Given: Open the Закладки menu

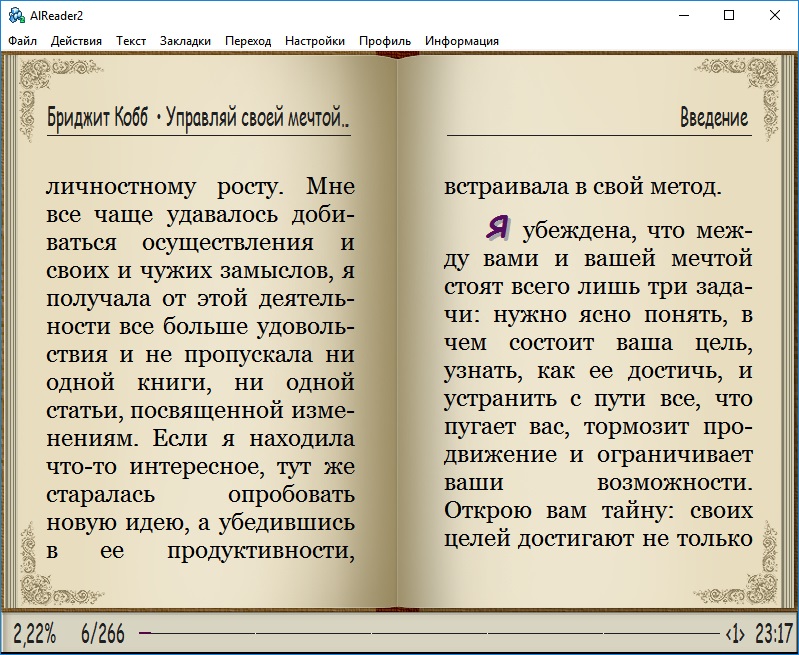Looking at the screenshot, I should 185,41.
